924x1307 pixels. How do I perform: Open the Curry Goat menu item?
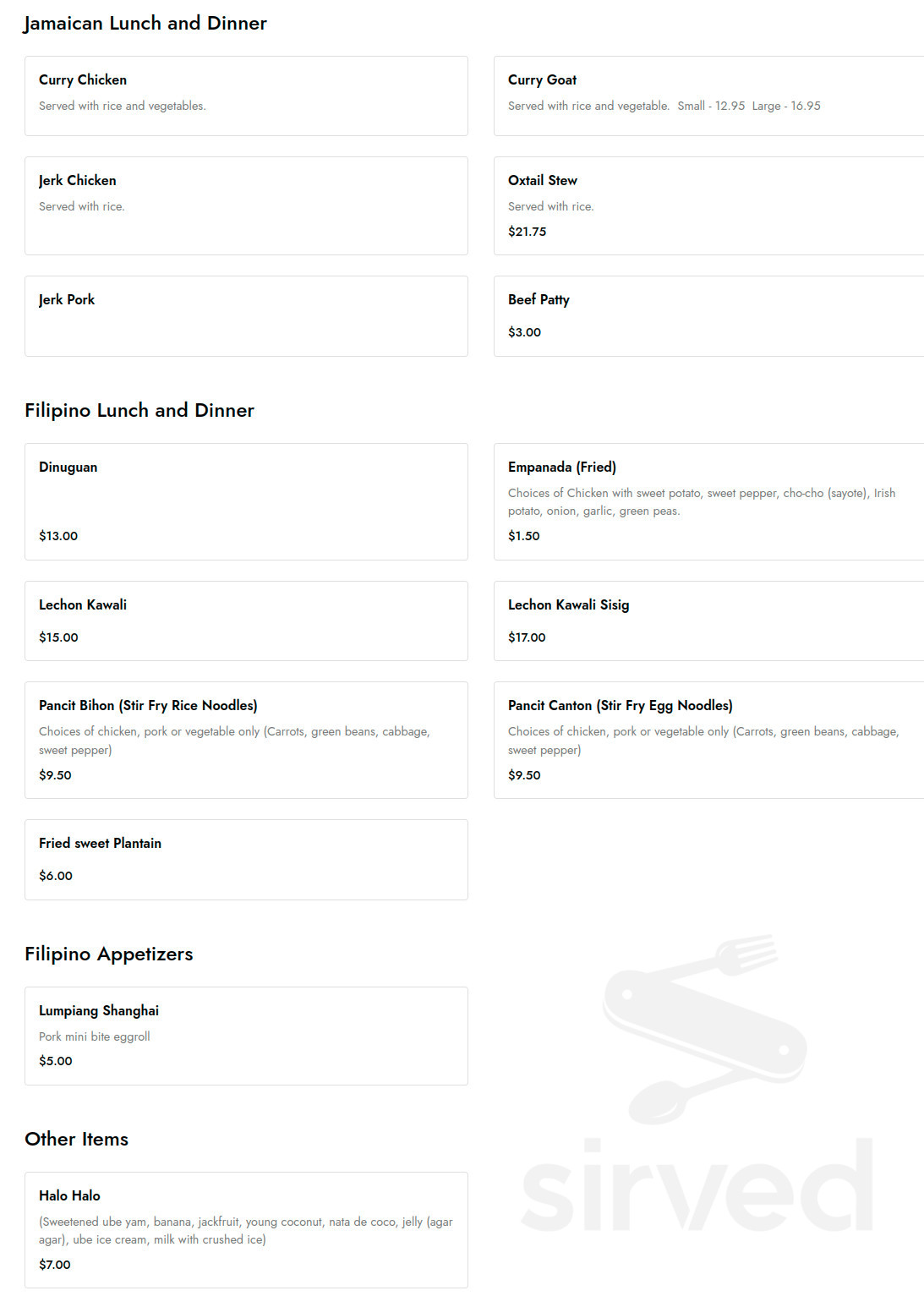pos(708,96)
